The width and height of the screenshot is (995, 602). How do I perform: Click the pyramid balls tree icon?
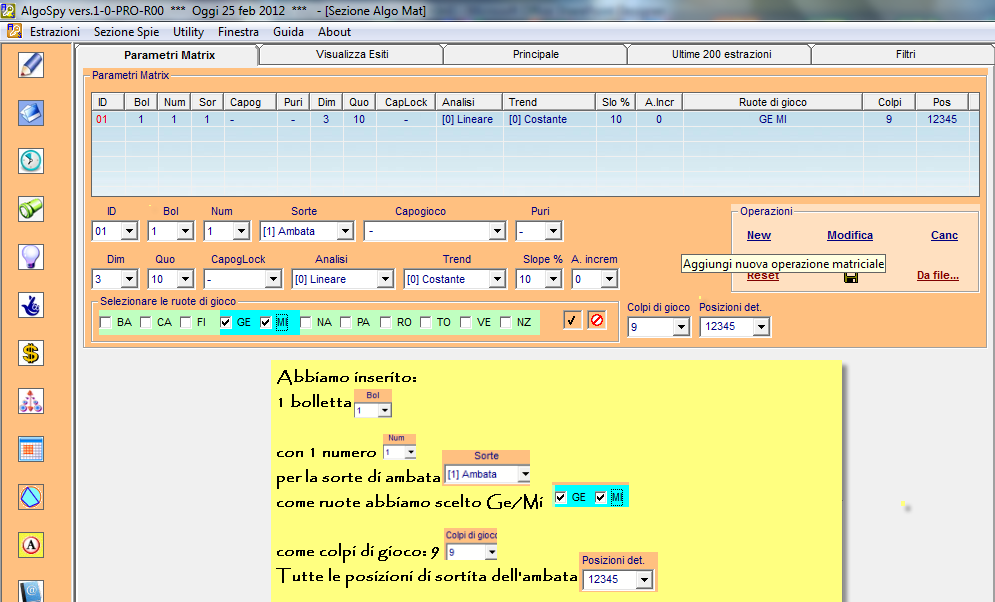(31, 402)
